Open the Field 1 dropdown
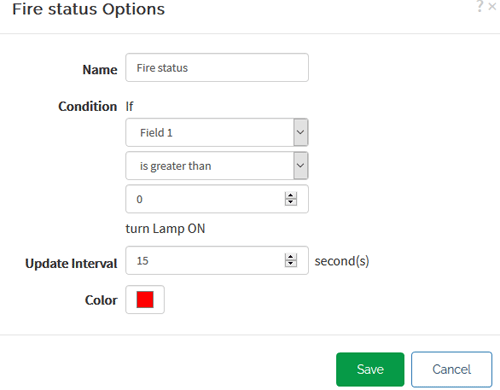This screenshot has width=500, height=390. click(217, 132)
